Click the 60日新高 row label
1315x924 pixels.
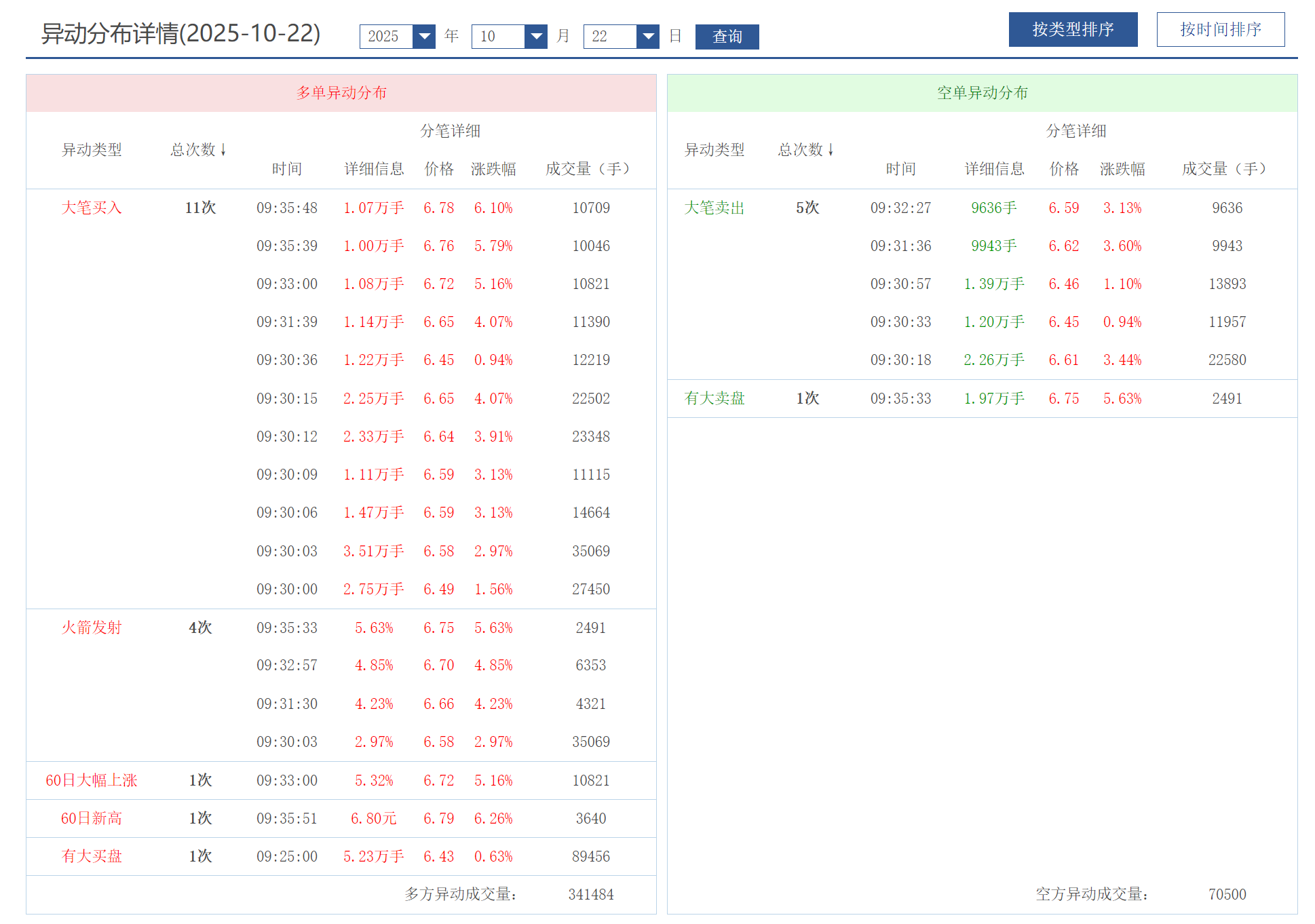click(92, 818)
